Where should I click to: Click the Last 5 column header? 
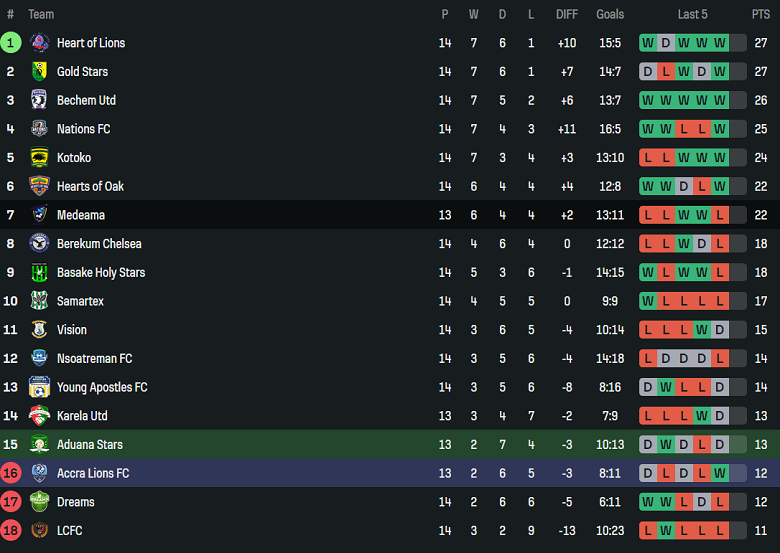692,14
